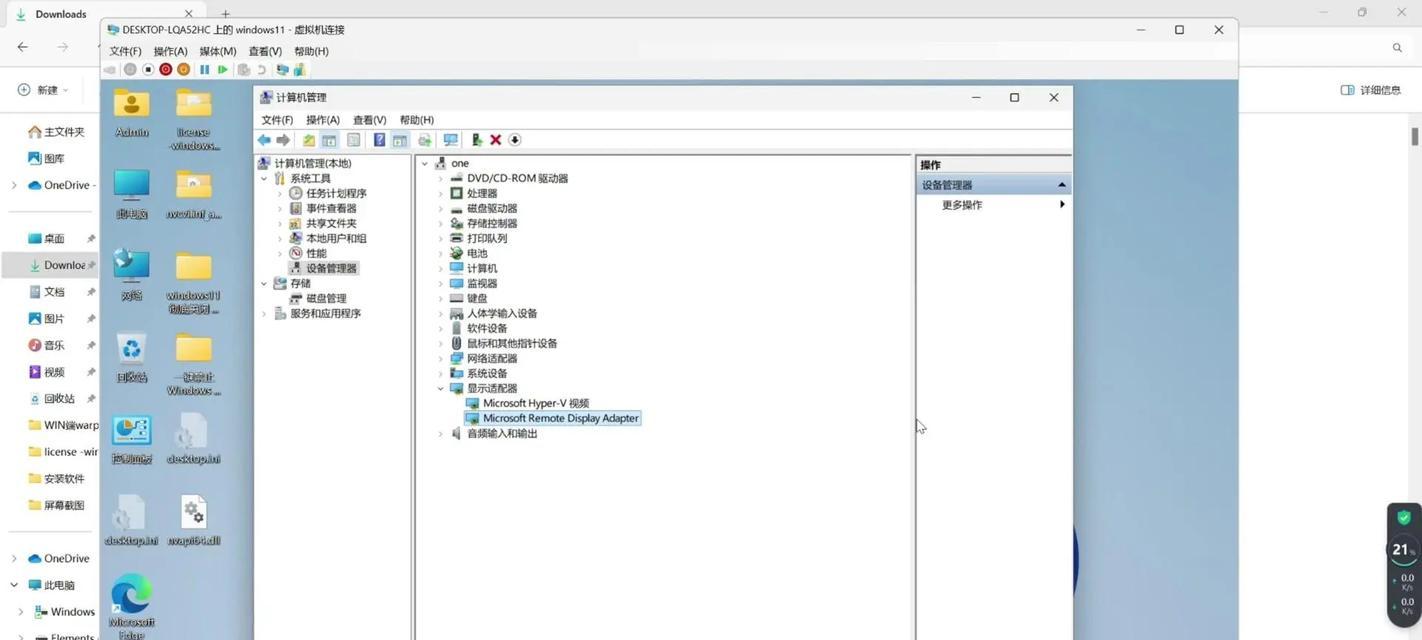Open 帮助(H) menu in Computer Management
1422x640 pixels.
416,120
